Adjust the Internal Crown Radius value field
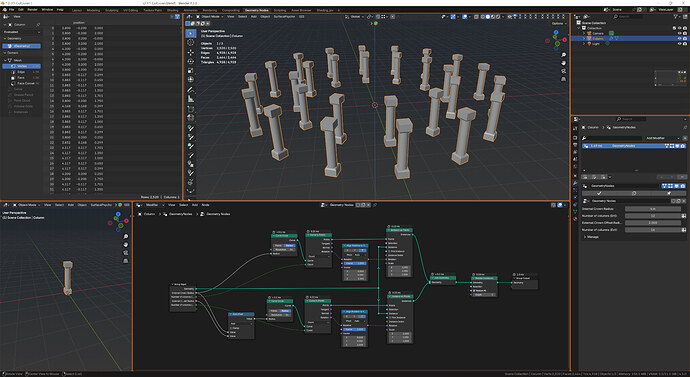 pos(653,209)
